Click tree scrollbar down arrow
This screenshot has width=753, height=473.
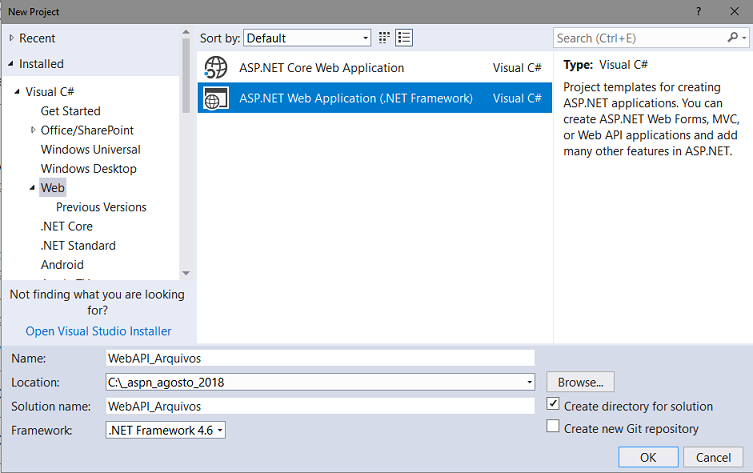(x=186, y=273)
